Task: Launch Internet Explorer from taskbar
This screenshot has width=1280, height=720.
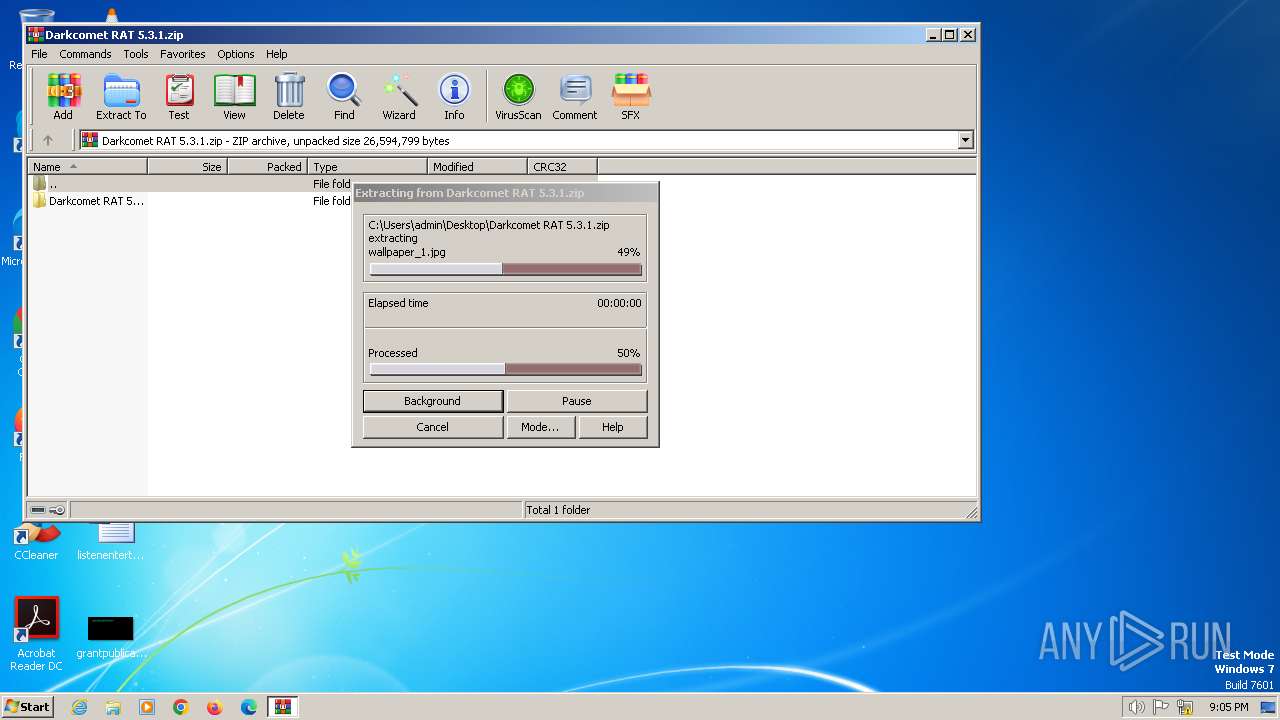Action: [x=79, y=707]
